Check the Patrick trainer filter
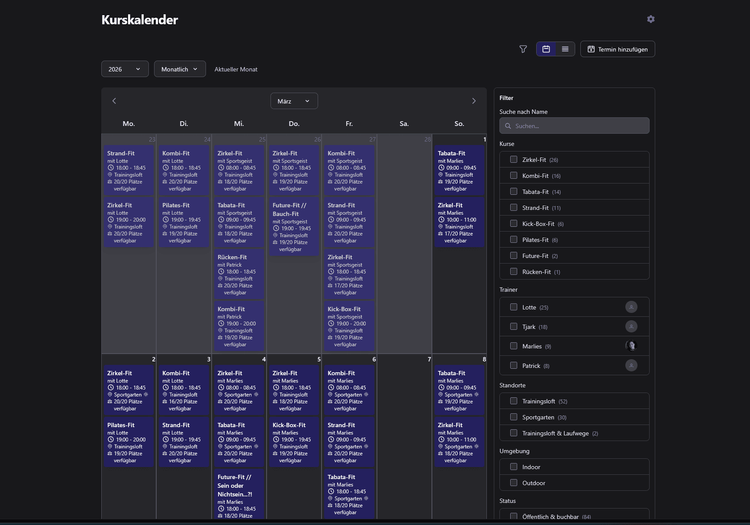 [x=514, y=366]
